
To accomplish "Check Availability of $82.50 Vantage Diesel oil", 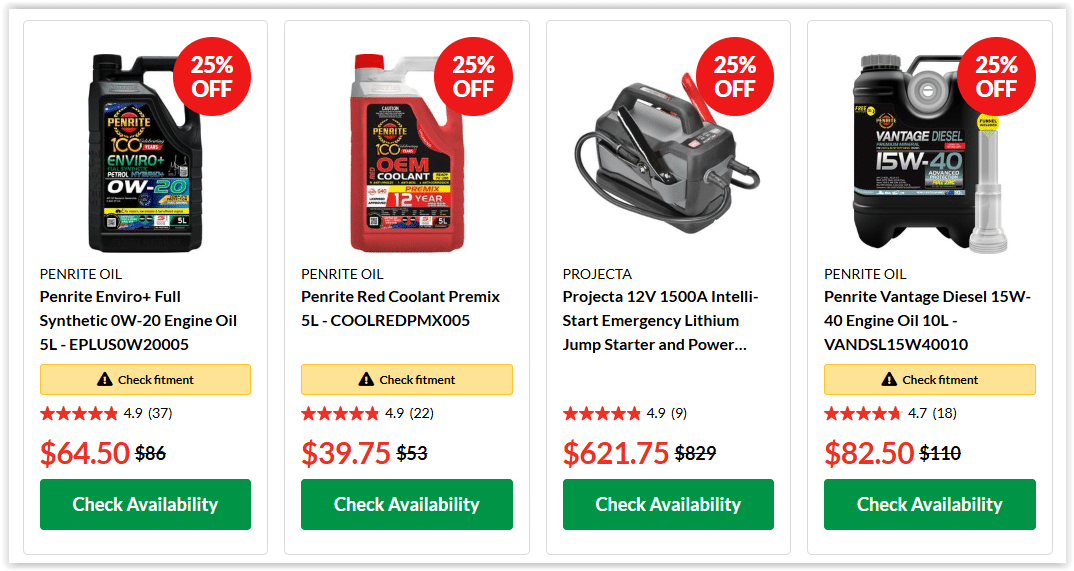I will click(x=929, y=505).
